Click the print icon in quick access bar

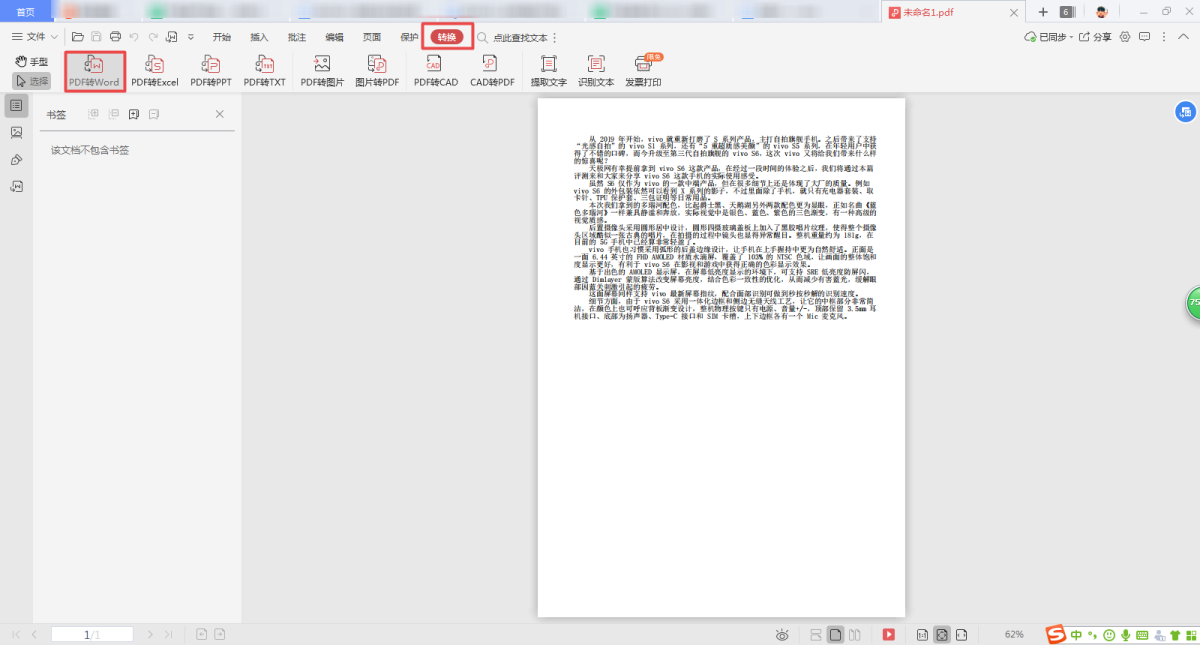115,37
